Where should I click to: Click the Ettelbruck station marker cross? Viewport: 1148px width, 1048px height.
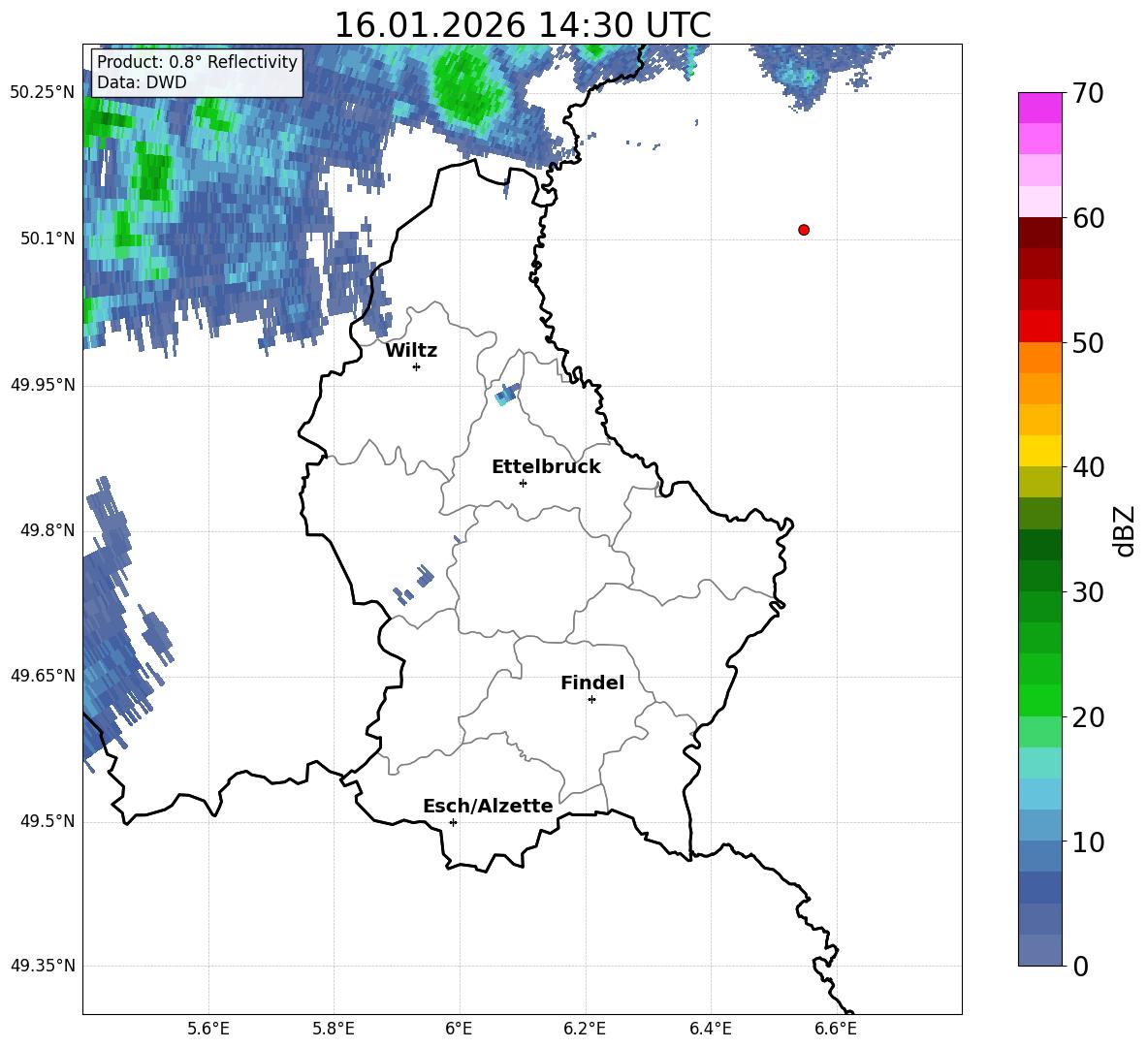[523, 483]
